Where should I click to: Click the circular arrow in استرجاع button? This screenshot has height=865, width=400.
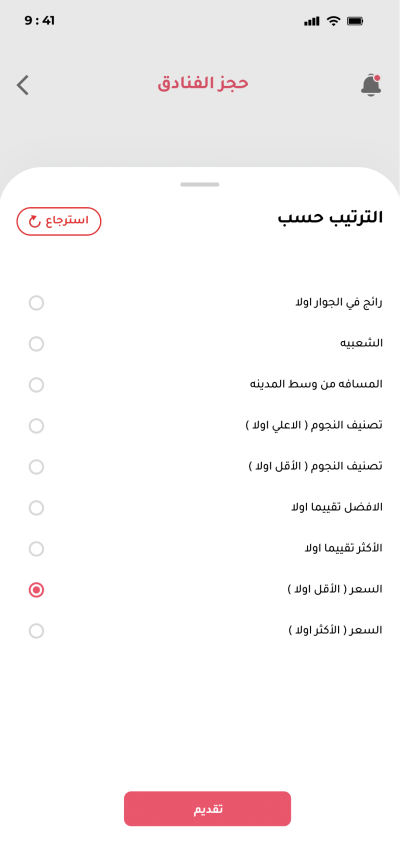[x=34, y=221]
